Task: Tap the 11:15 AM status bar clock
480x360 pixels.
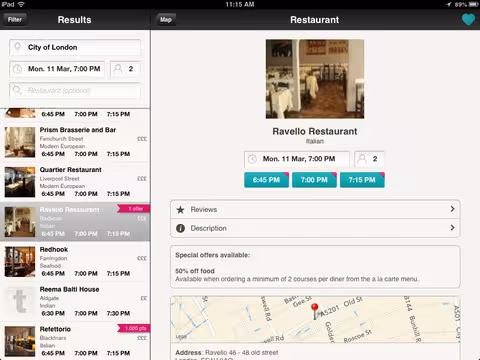Action: click(x=240, y=4)
